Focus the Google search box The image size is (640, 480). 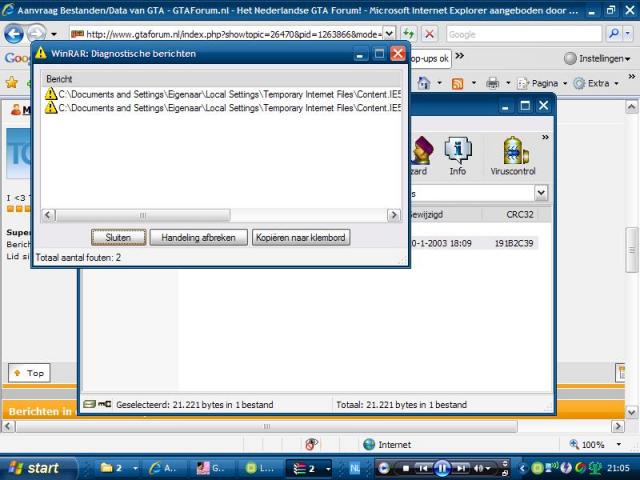click(x=524, y=34)
